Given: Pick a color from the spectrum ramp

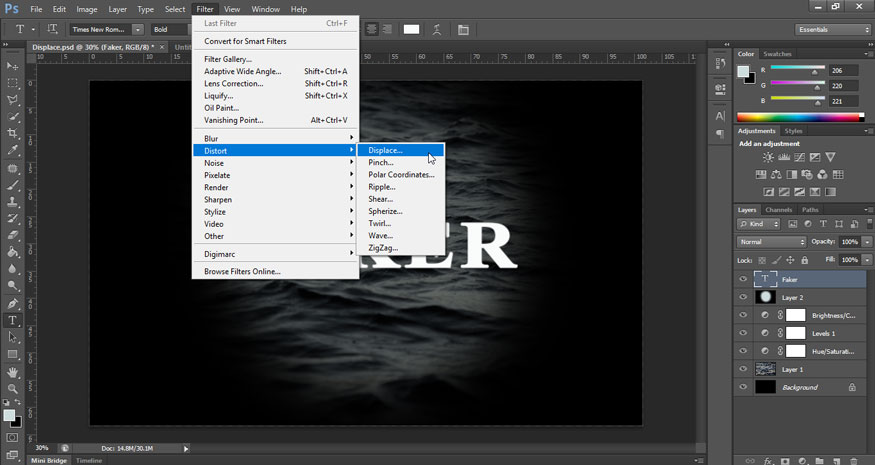Looking at the screenshot, I should click(x=800, y=117).
